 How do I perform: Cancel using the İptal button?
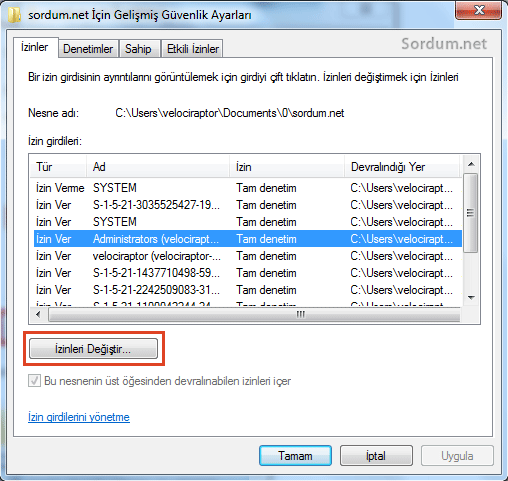[x=376, y=456]
